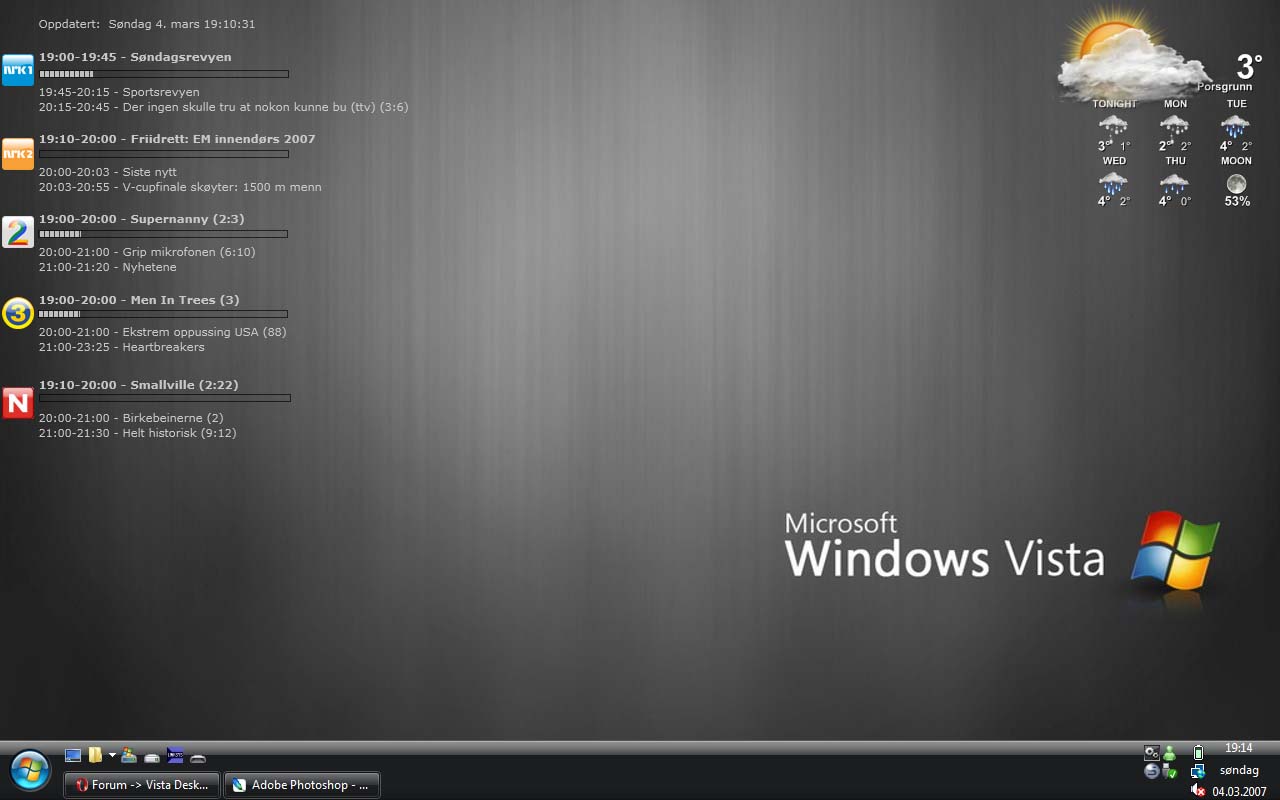
Task: Click the MOON phase icon
Action: (x=1237, y=184)
